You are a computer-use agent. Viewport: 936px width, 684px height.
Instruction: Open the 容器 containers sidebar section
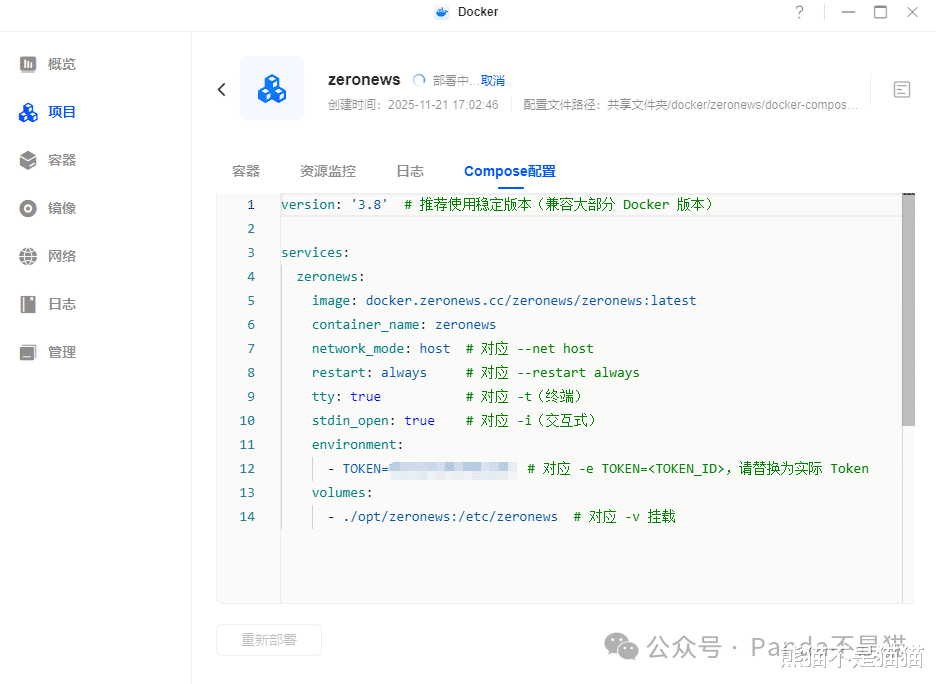coord(48,160)
